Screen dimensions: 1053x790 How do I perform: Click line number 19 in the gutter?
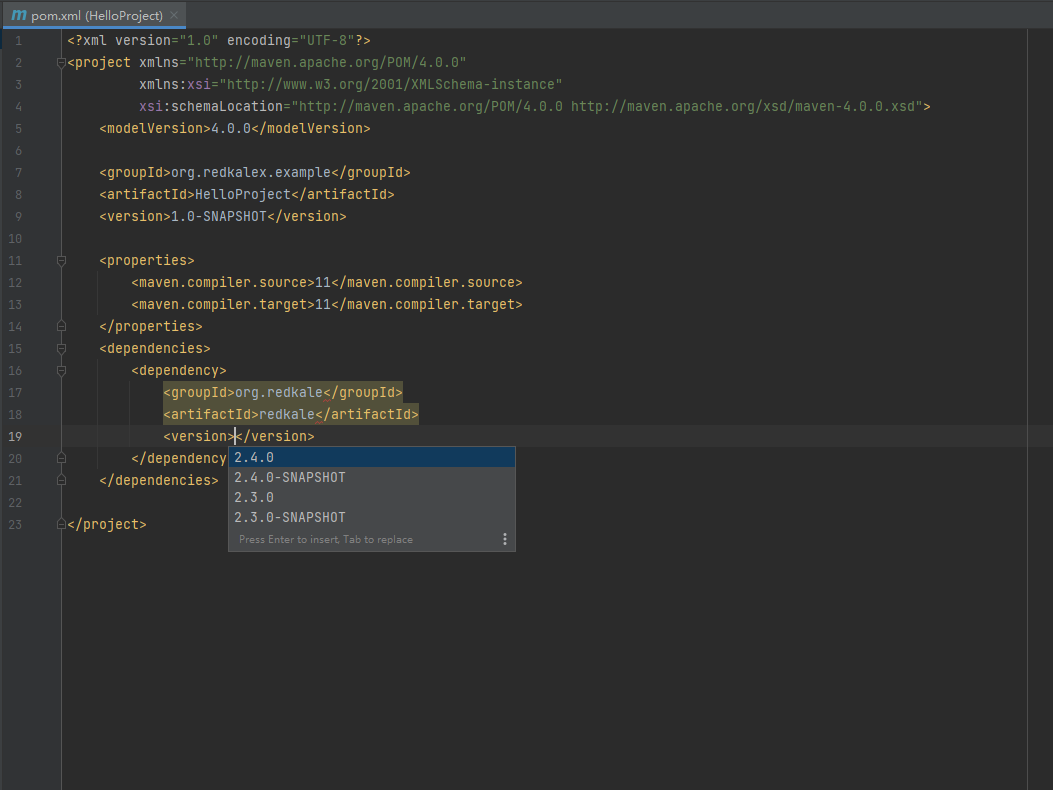tap(16, 436)
